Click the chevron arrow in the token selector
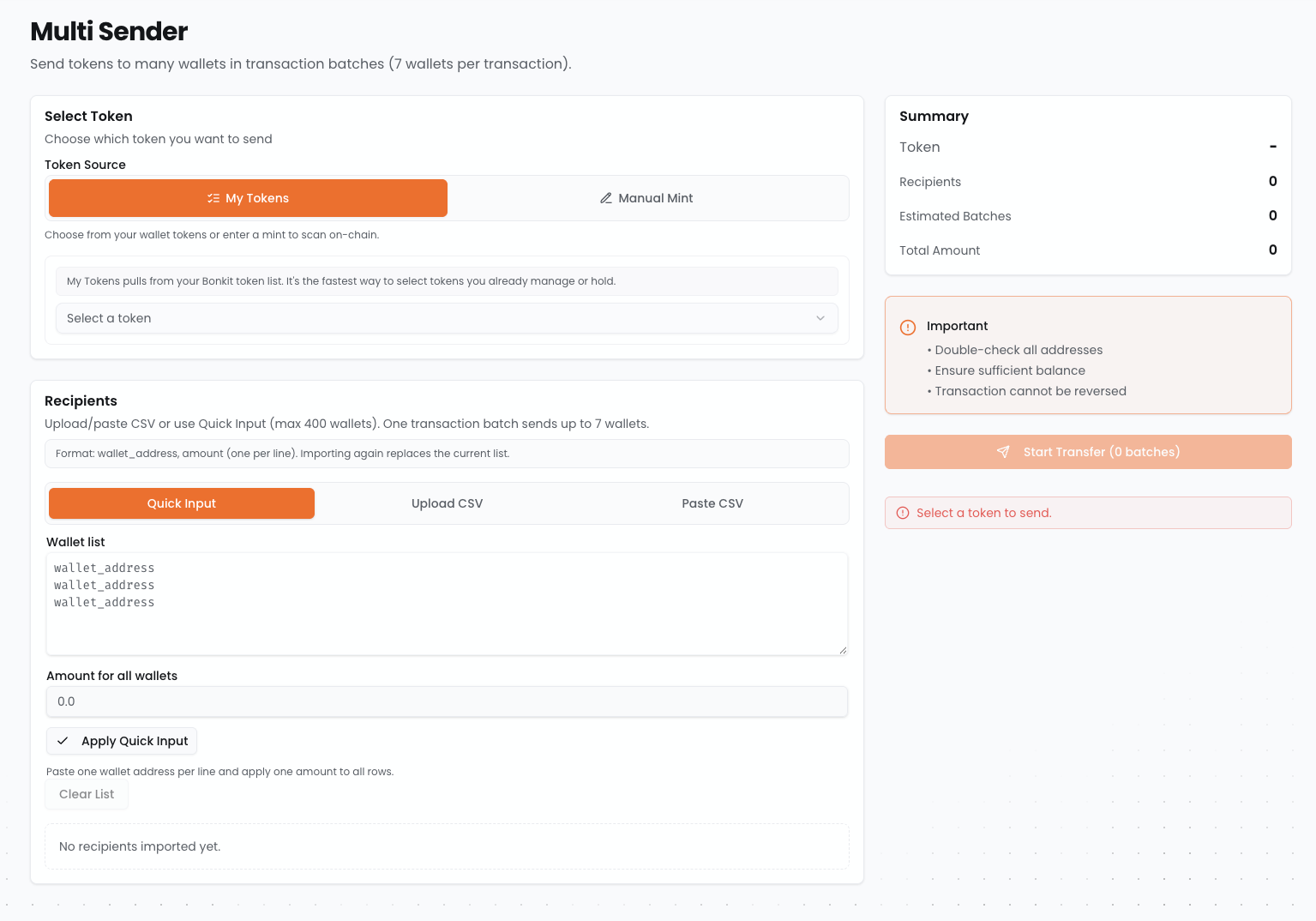The image size is (1316, 921). [820, 318]
